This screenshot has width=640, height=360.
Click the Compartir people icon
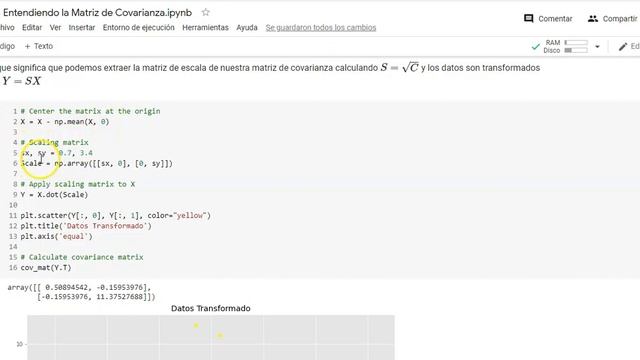593,18
